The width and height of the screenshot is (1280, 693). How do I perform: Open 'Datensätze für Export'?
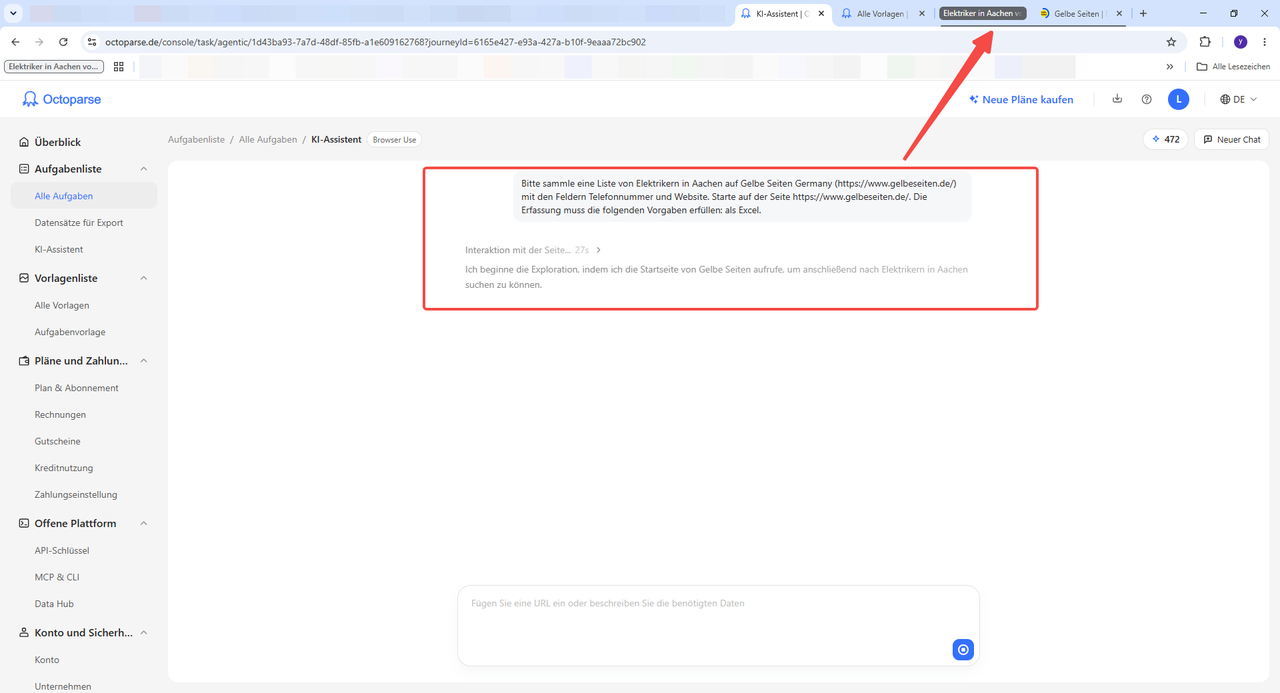79,222
